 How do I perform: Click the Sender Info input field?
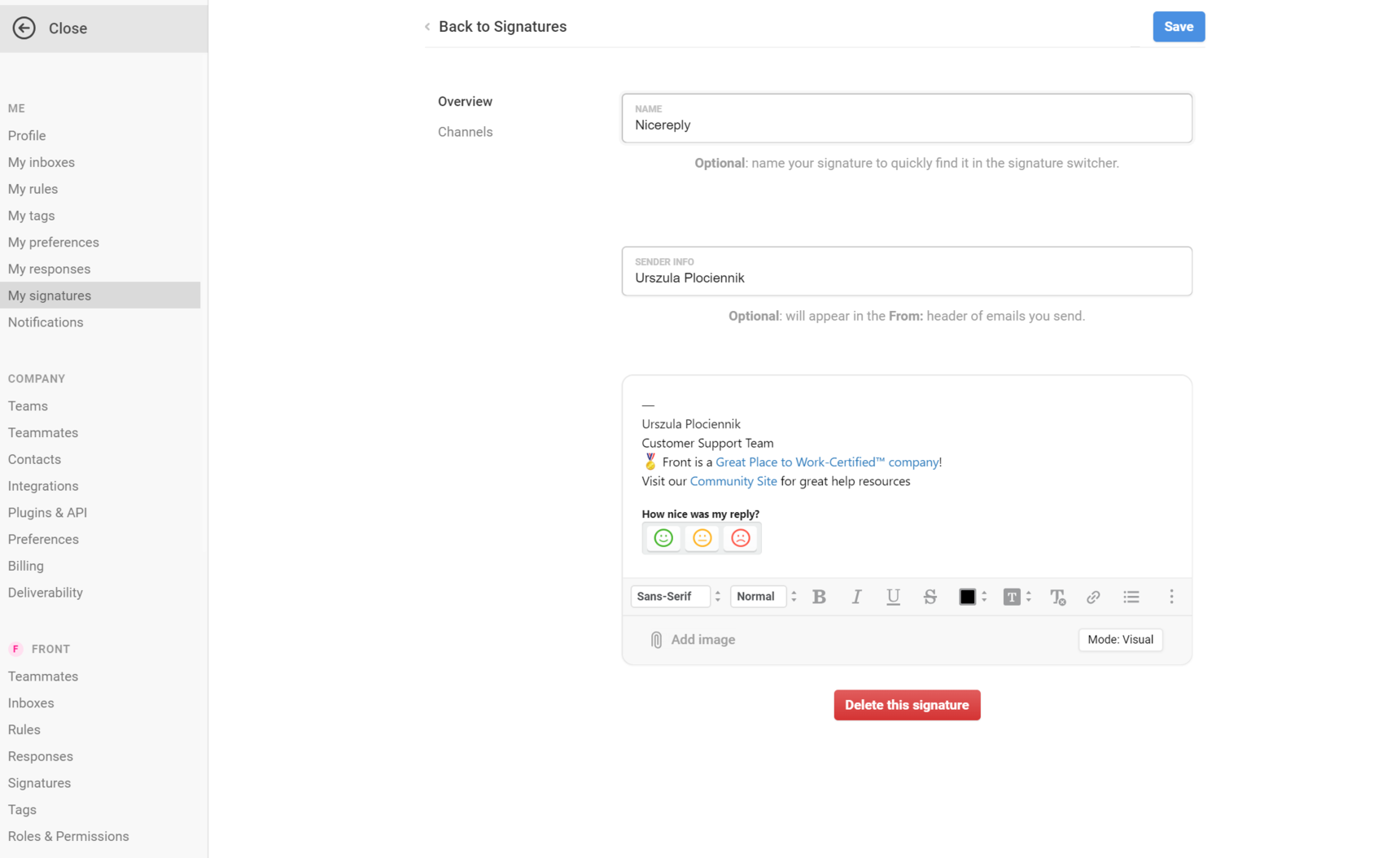pos(907,271)
